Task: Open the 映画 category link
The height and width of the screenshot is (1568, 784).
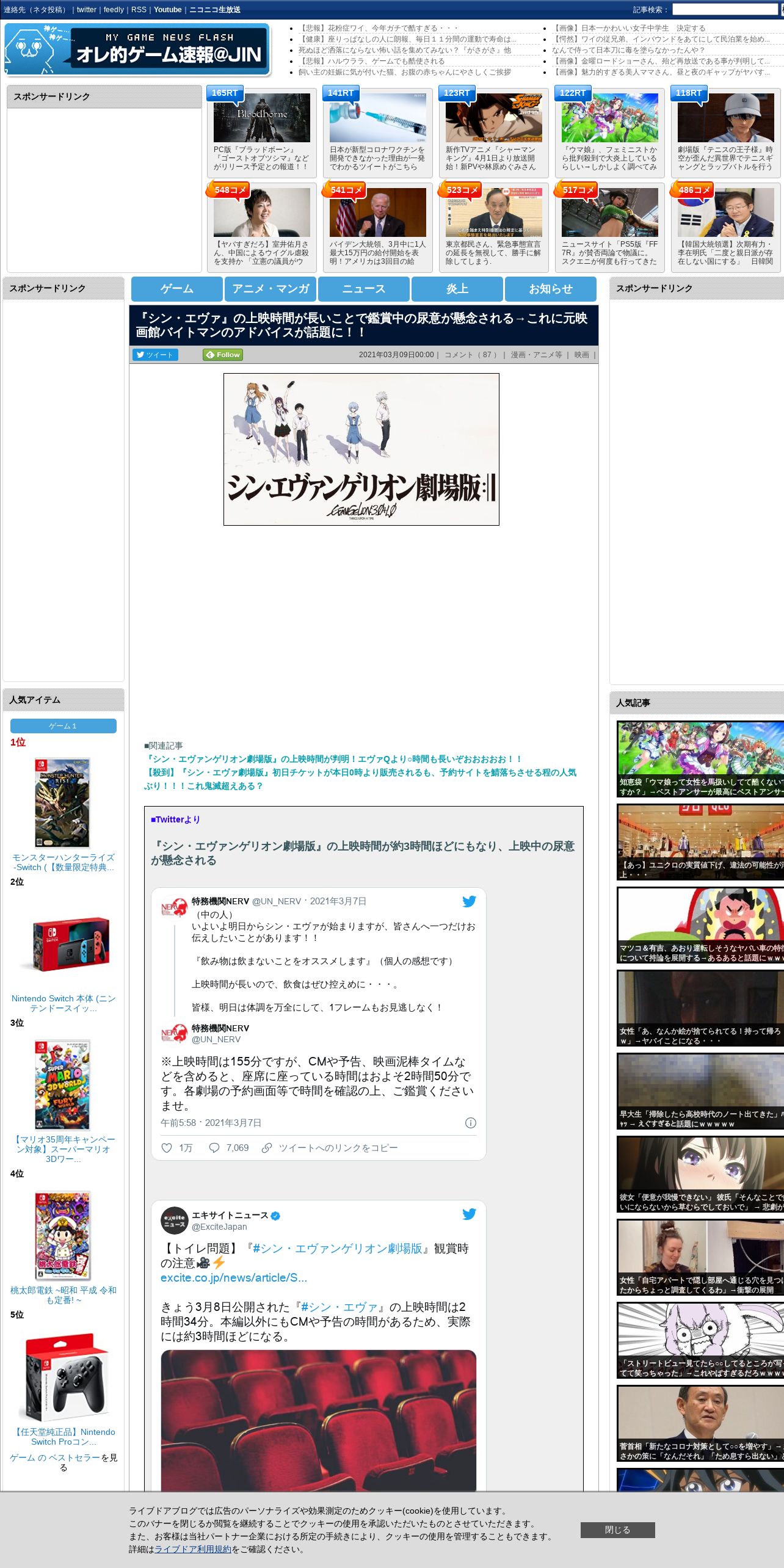Action: pyautogui.click(x=581, y=355)
